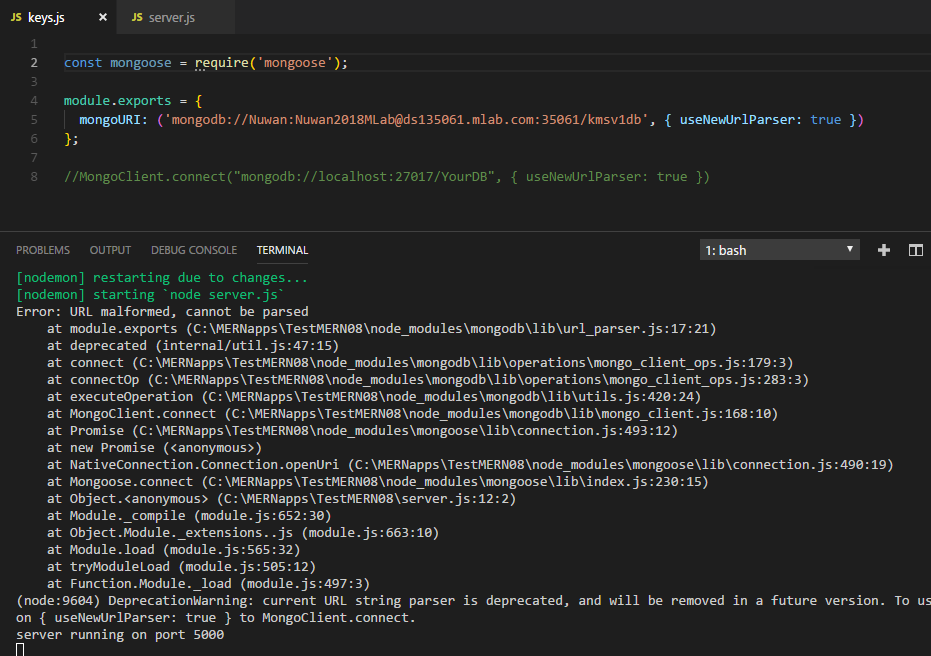Open the Problems panel tab

43,250
